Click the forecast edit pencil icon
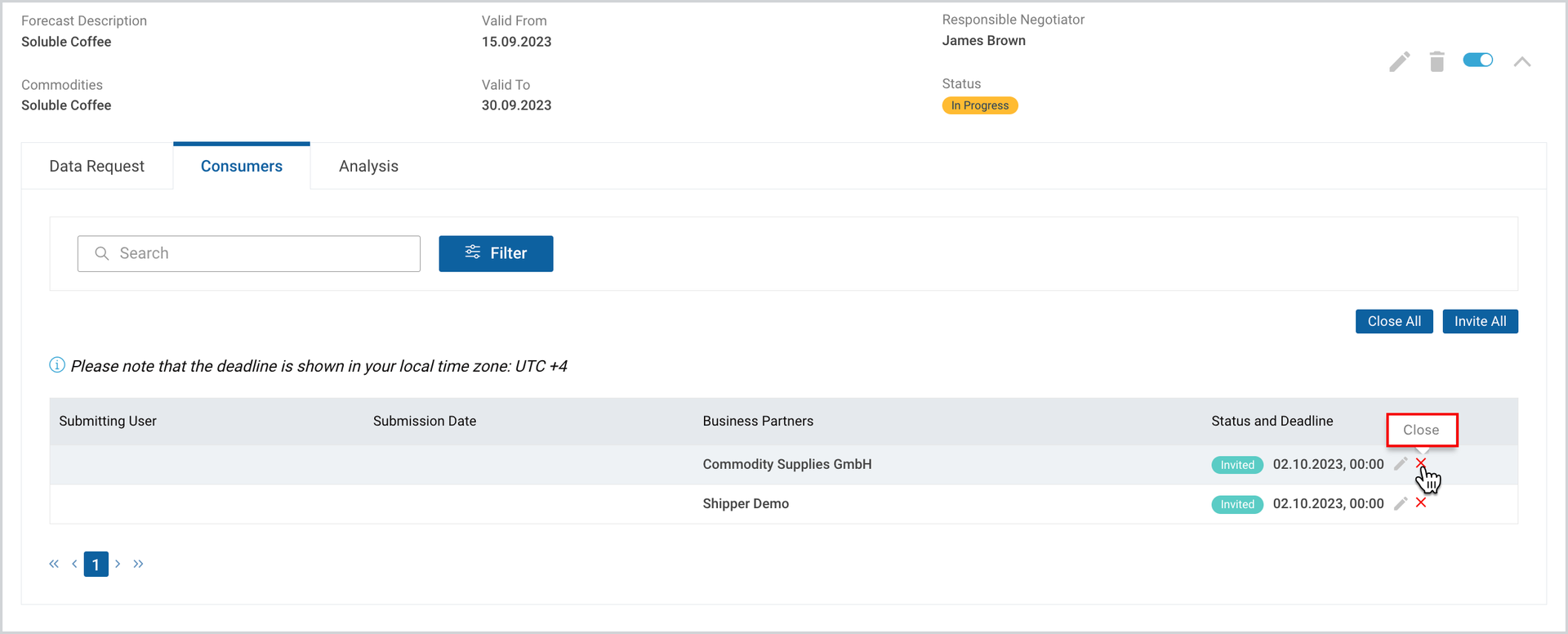The width and height of the screenshot is (1568, 634). [x=1399, y=61]
